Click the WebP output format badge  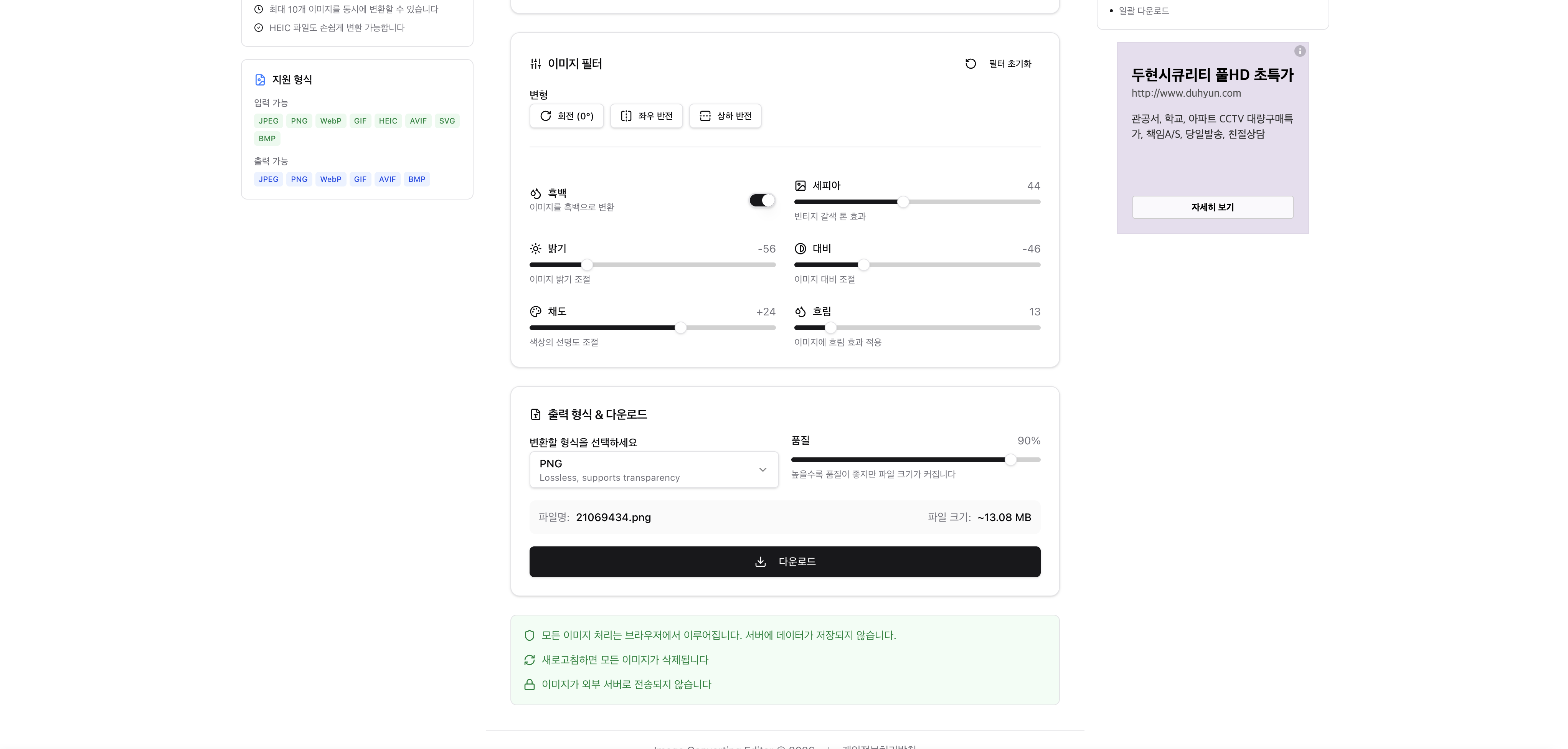pyautogui.click(x=330, y=180)
